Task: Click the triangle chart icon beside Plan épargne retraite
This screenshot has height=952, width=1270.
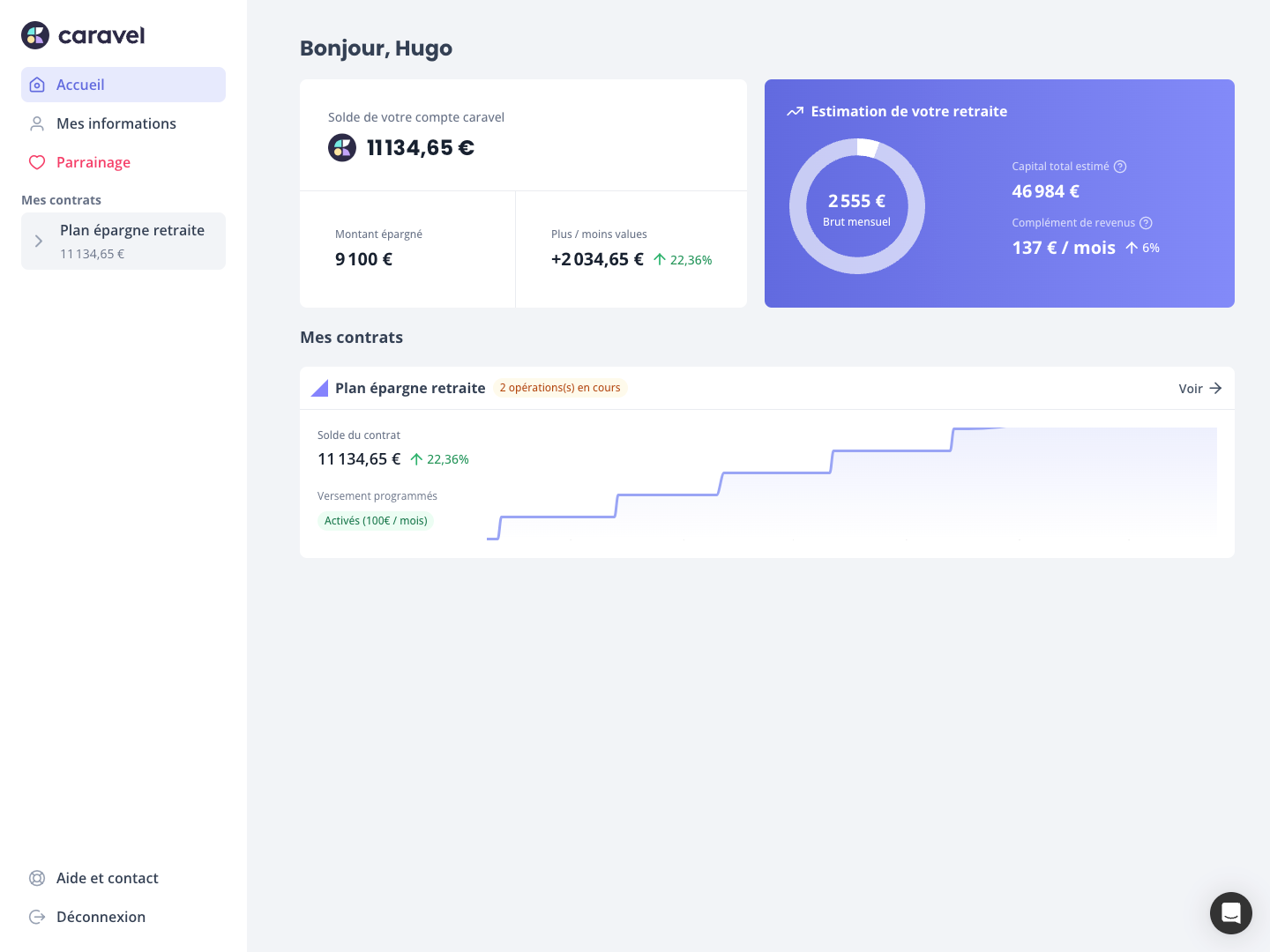Action: pyautogui.click(x=319, y=388)
